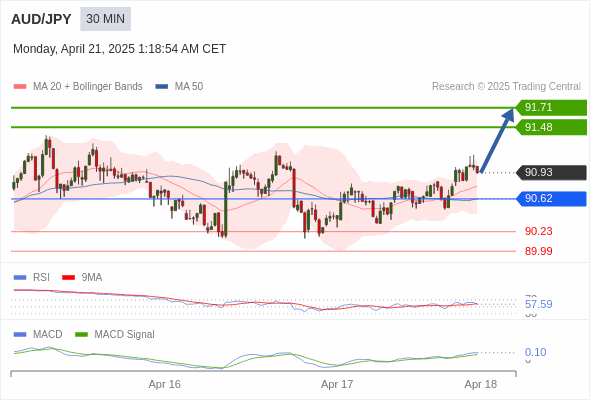Click the AUD/JPY pair title
The width and height of the screenshot is (590, 400).
pos(41,19)
